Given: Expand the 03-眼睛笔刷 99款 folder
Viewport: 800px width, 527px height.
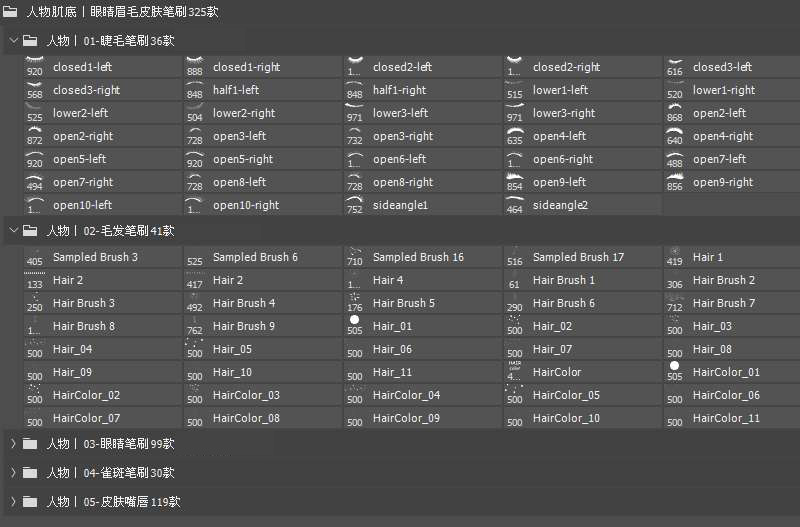Looking at the screenshot, I should tap(13, 444).
